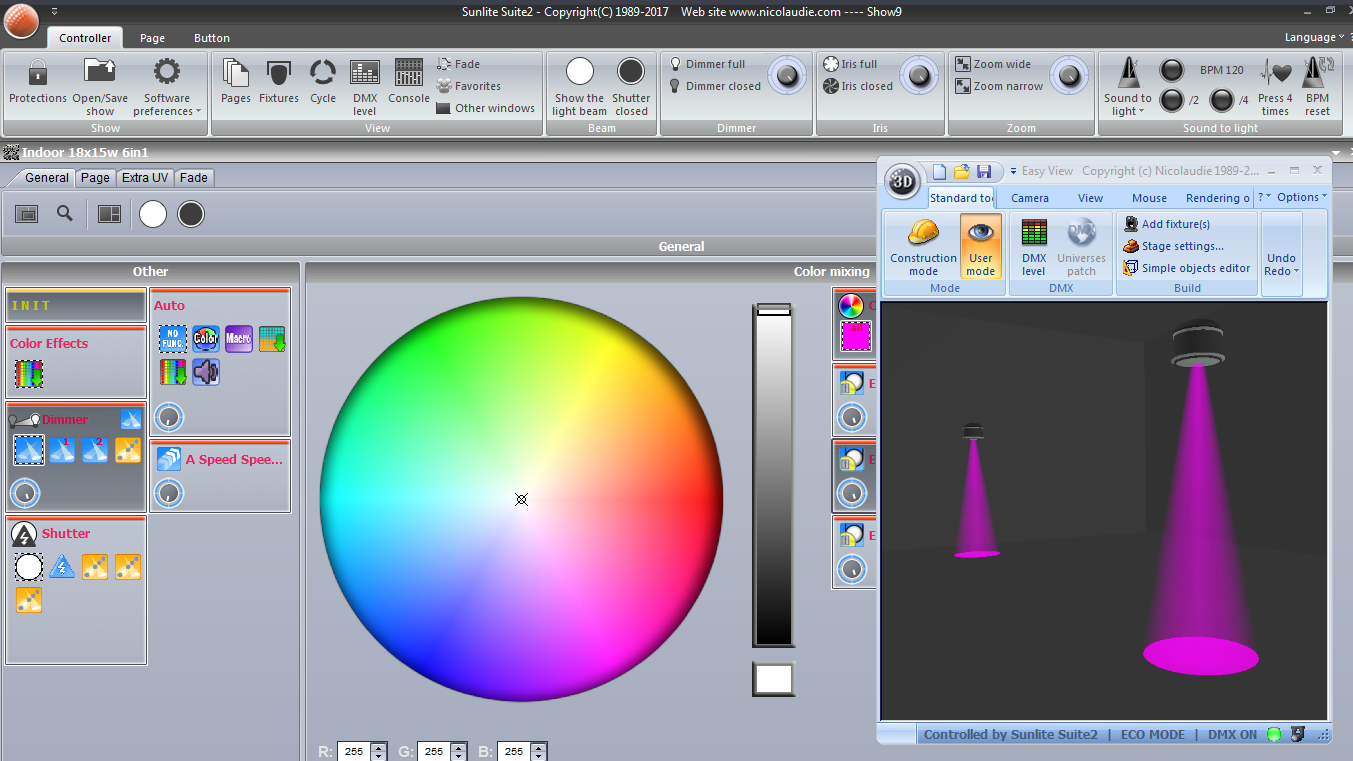Screen dimensions: 1353x761
Task: Click the vertical brightness gradient slider
Action: pos(773,475)
